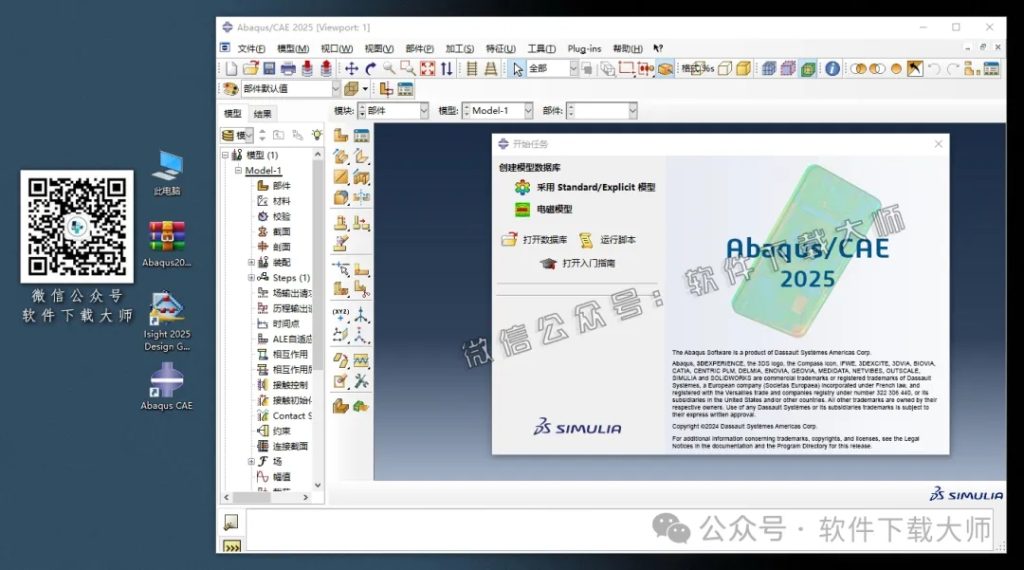Viewport: 1024px width, 570px height.
Task: Click the New model database icon
Action: (x=231, y=69)
